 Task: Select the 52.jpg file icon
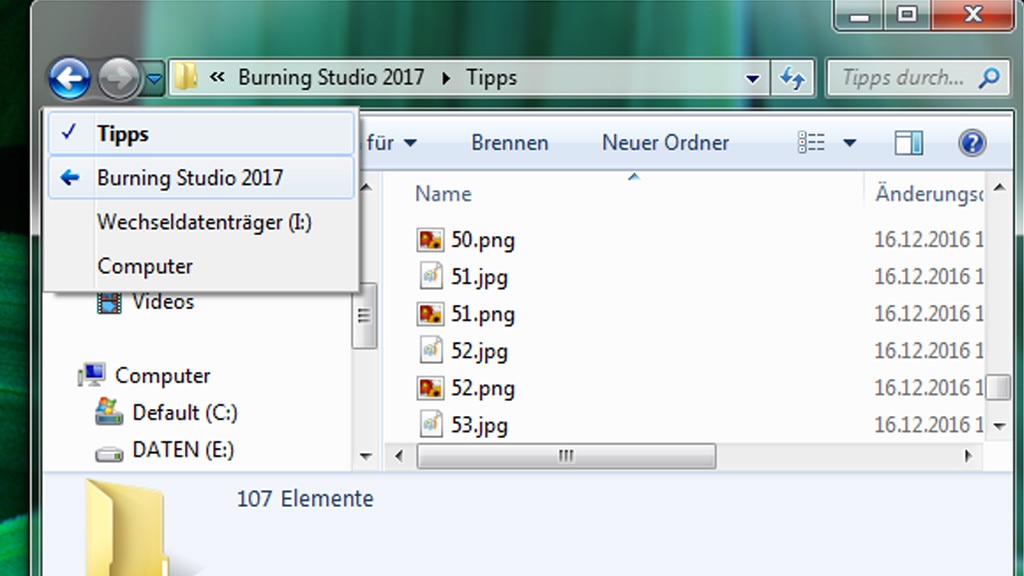pyautogui.click(x=430, y=351)
